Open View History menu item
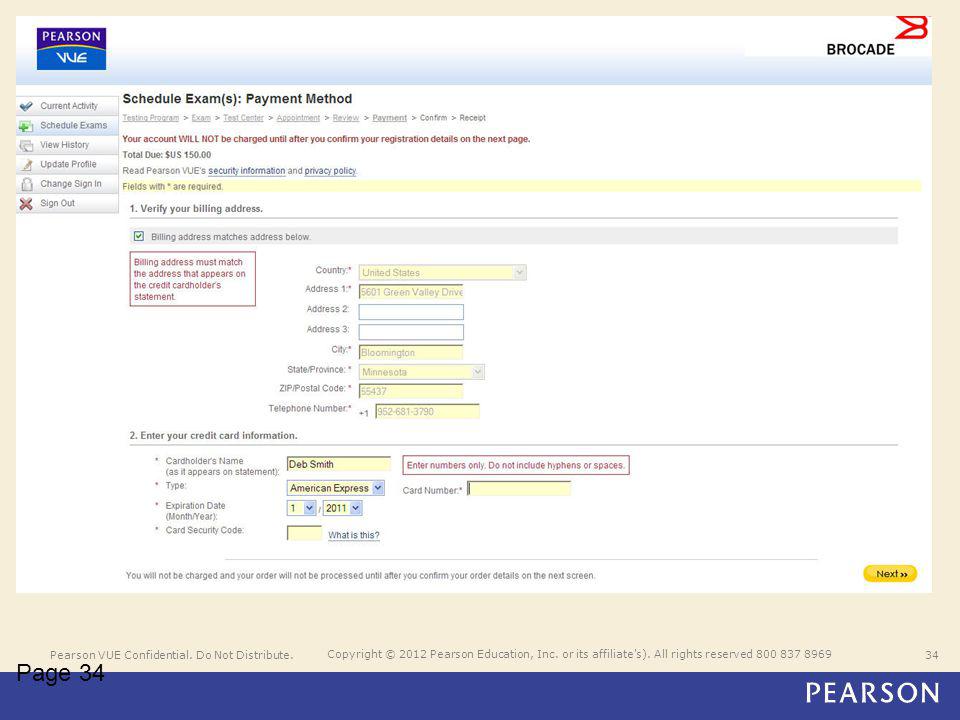 (x=67, y=145)
